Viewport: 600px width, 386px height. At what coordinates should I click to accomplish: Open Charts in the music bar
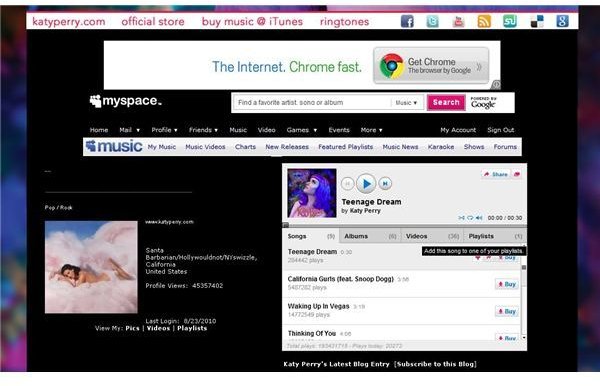tap(245, 147)
